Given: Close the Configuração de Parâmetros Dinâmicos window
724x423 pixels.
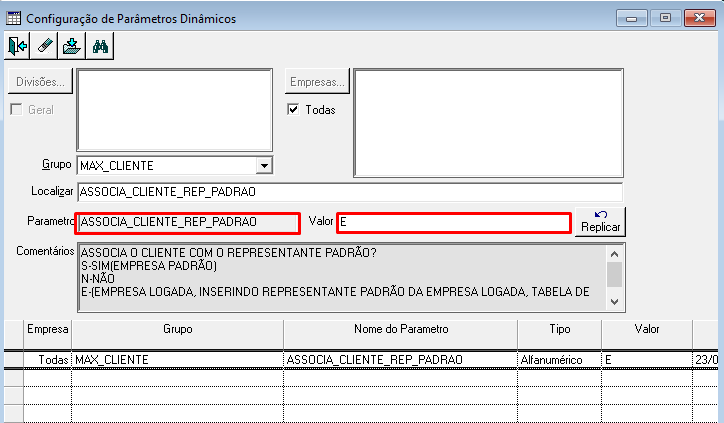Looking at the screenshot, I should click(x=700, y=18).
